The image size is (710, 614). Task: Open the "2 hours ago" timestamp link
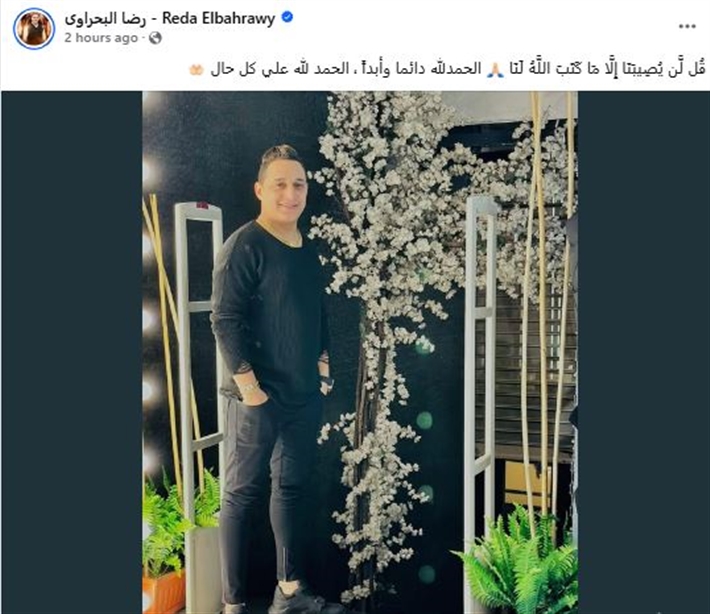pos(101,38)
